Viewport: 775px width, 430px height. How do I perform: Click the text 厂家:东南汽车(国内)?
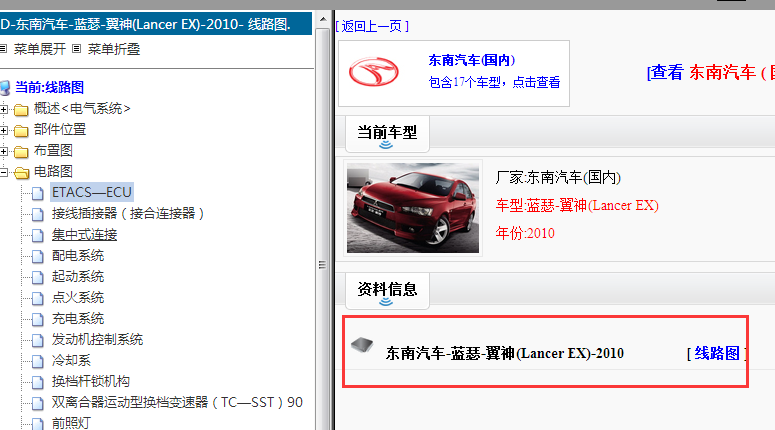click(558, 177)
